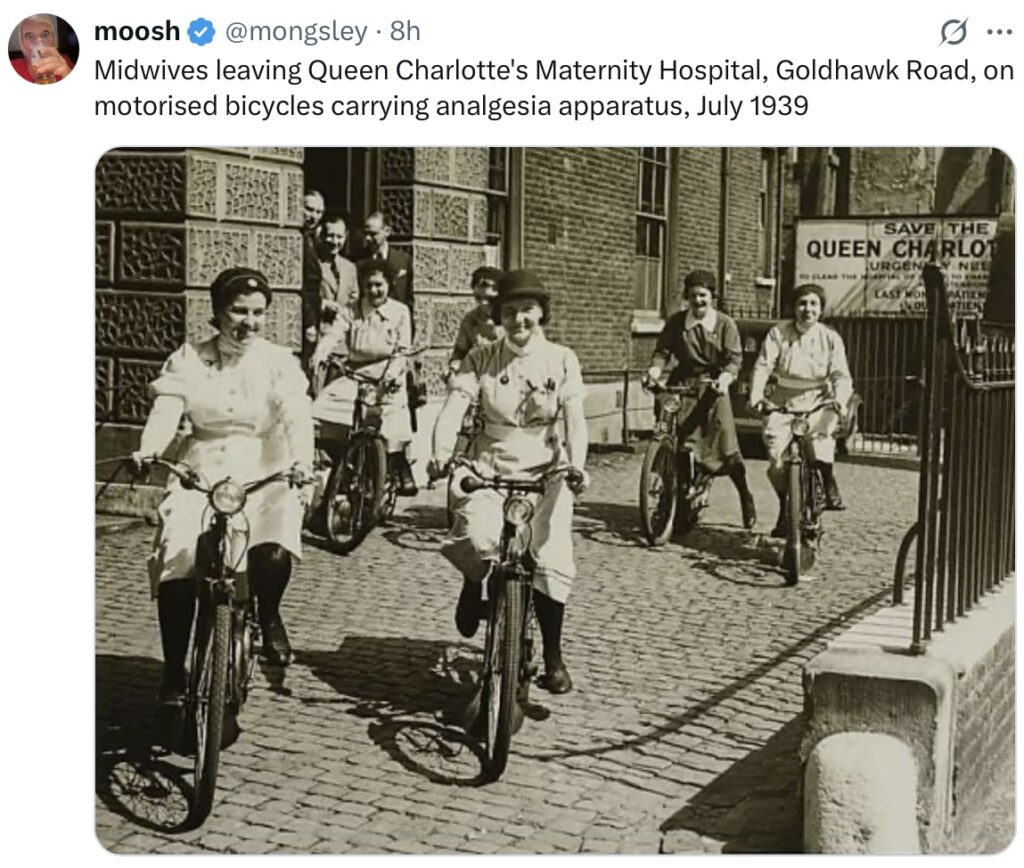The width and height of the screenshot is (1024, 868).
Task: Click the tweet text about midwives
Action: (x=554, y=88)
